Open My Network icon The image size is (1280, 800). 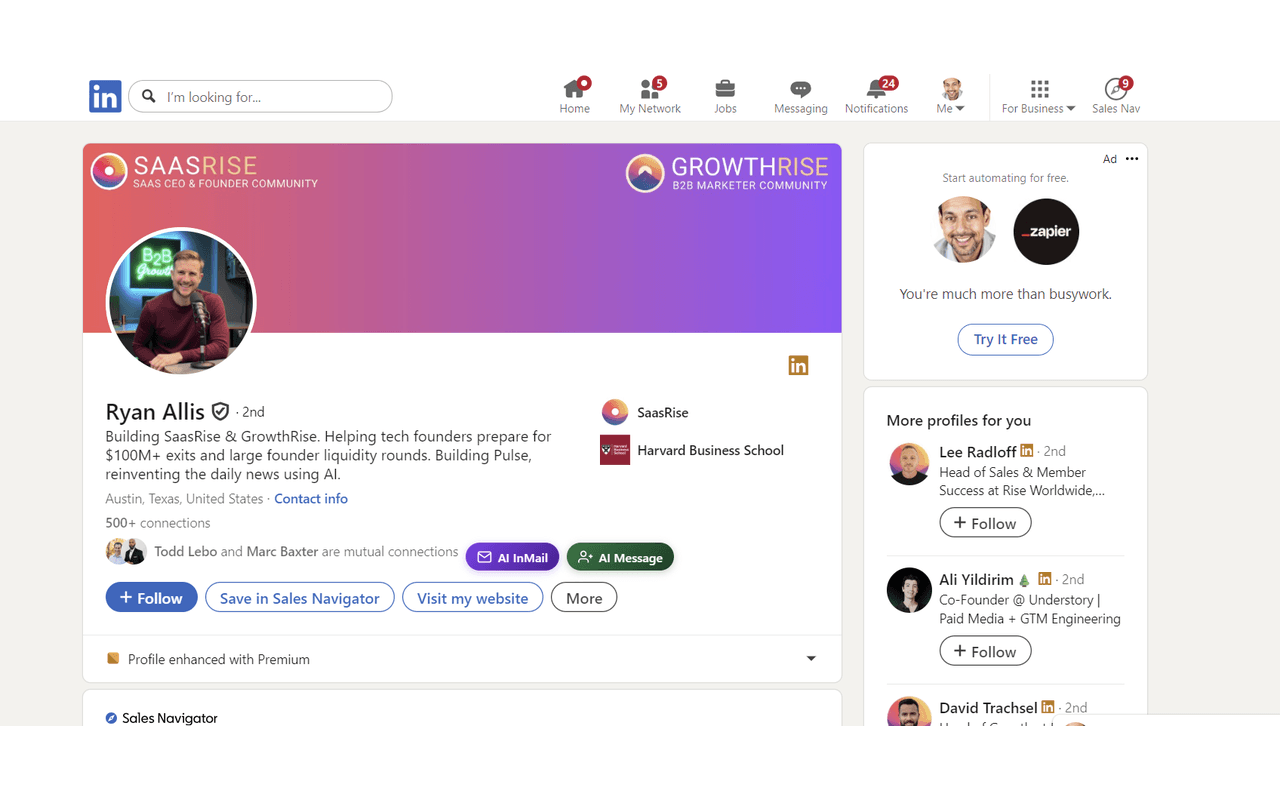(x=649, y=90)
